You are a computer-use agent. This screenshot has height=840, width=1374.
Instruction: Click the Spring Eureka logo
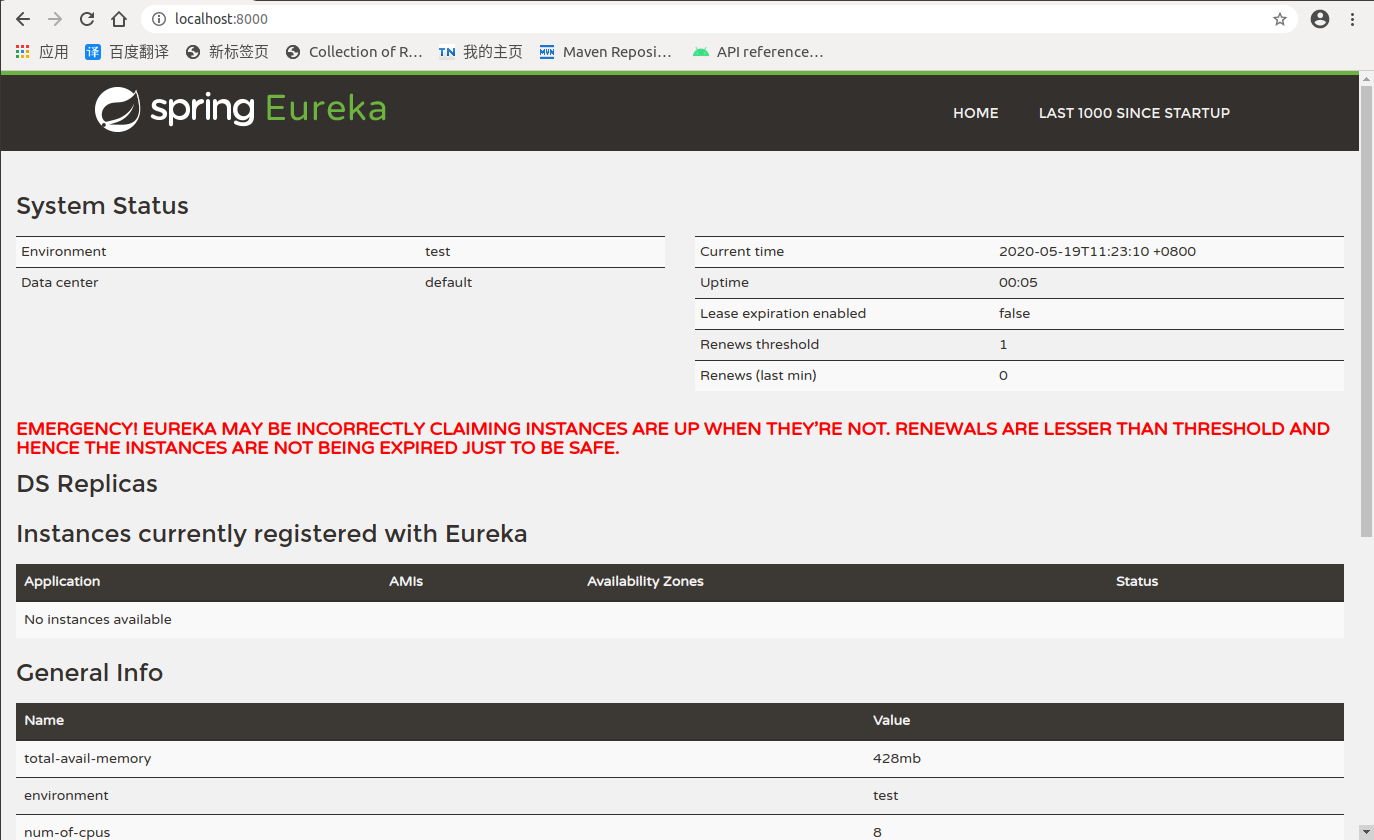point(241,109)
